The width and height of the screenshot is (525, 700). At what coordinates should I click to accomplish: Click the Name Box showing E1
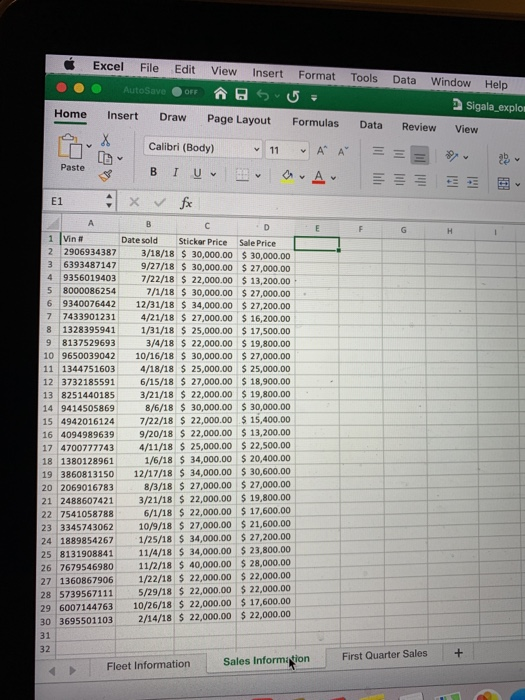(x=74, y=201)
